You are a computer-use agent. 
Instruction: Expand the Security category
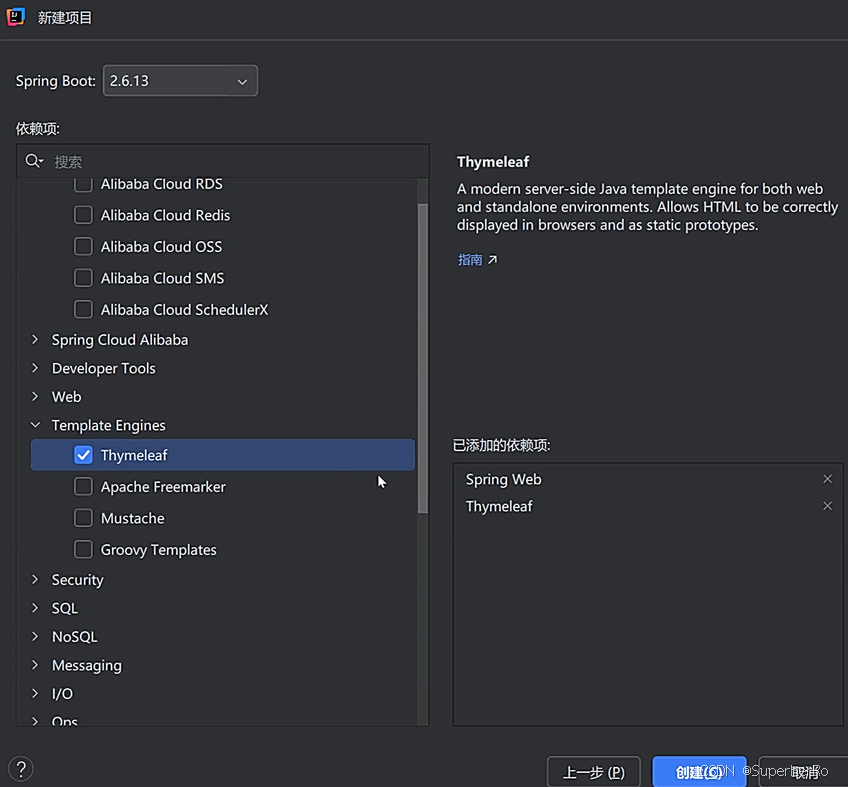point(35,579)
